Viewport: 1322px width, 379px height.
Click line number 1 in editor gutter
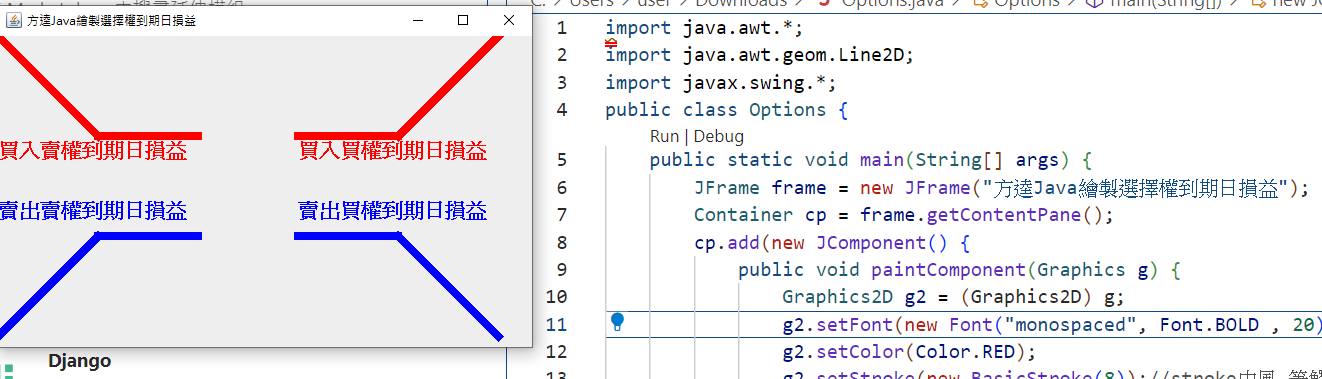coord(562,28)
